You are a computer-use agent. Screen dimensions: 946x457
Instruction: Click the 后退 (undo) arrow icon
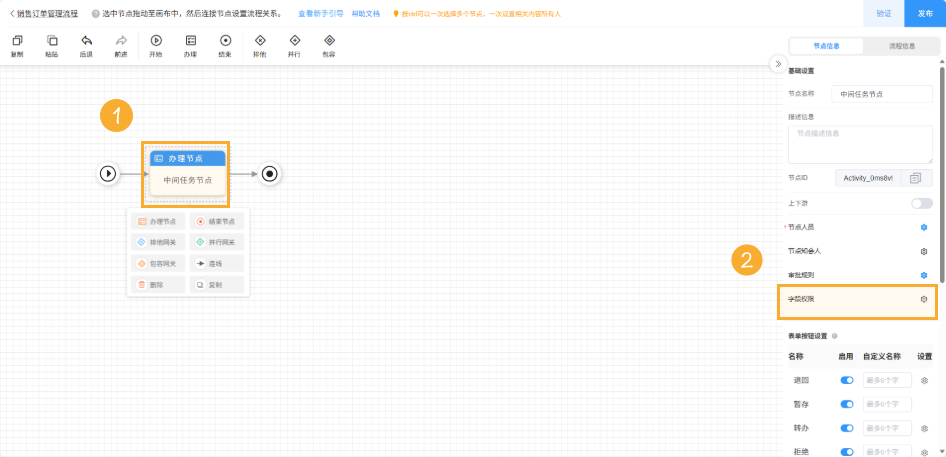pyautogui.click(x=86, y=40)
